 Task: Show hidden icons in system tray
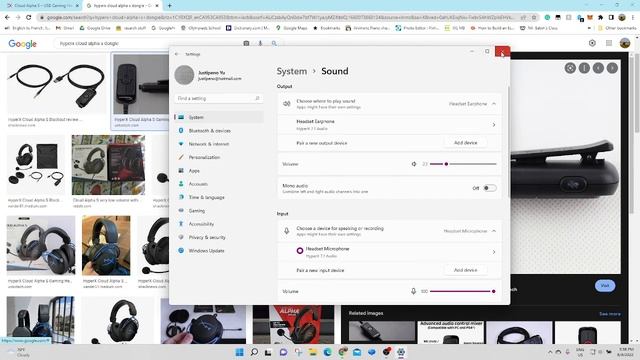pyautogui.click(x=550, y=352)
